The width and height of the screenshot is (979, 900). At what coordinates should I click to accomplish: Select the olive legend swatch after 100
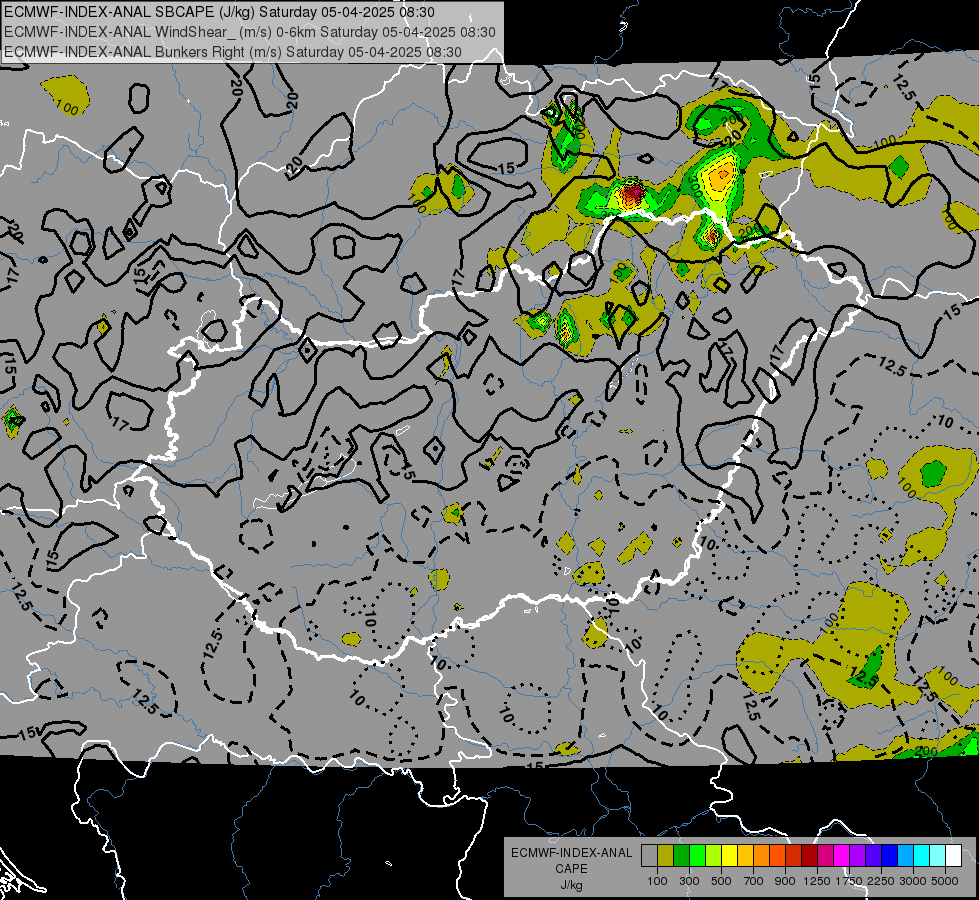click(666, 856)
